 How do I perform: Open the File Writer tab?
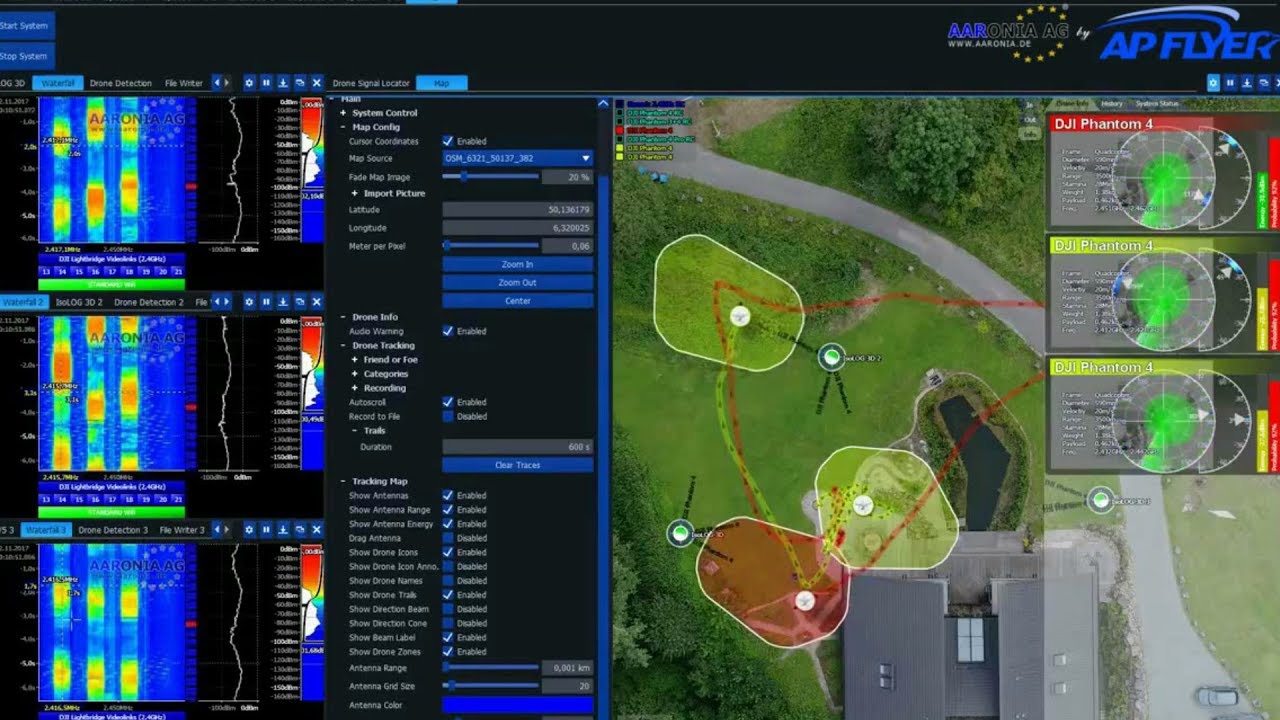[x=184, y=83]
